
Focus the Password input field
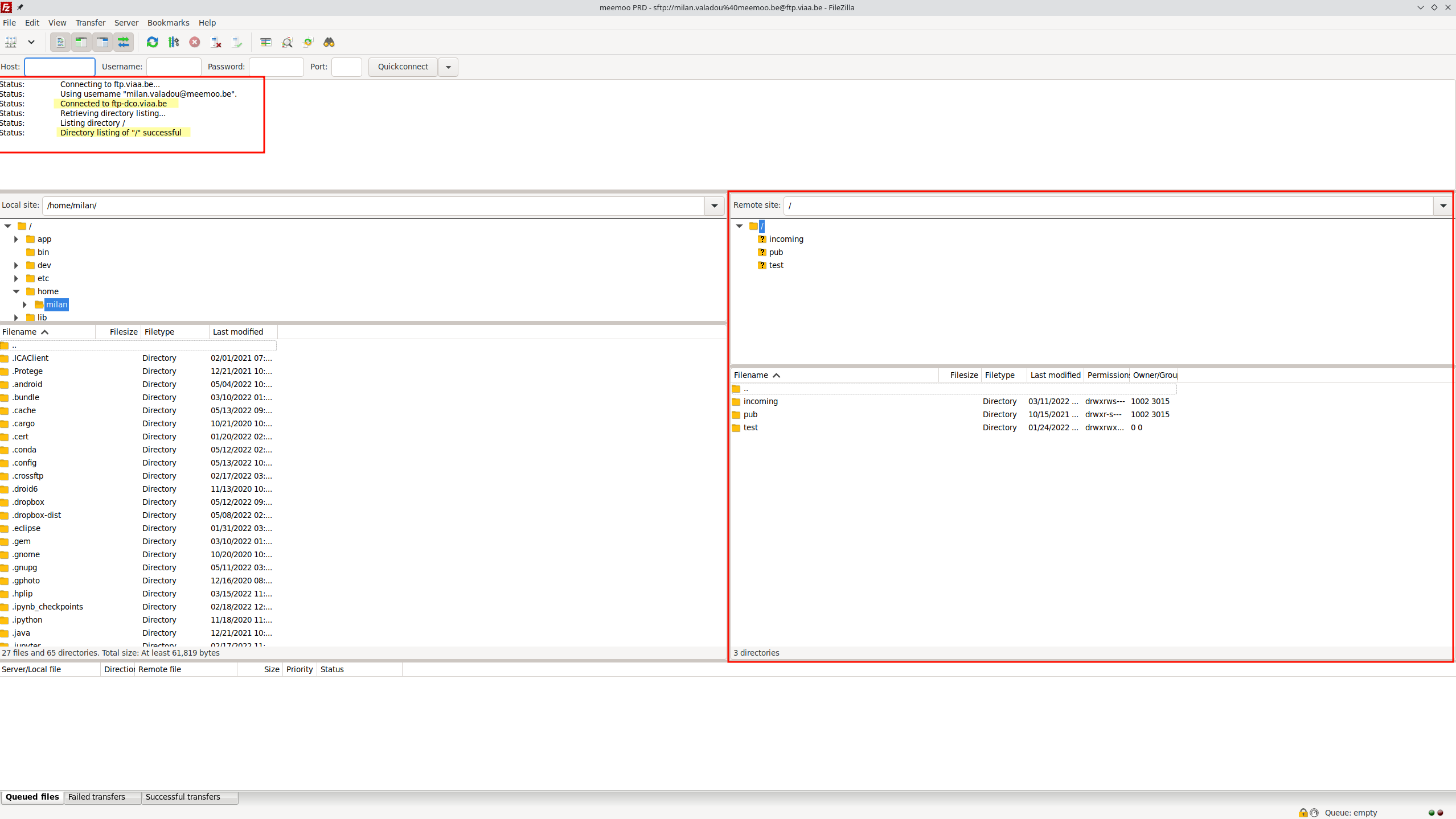coord(276,67)
